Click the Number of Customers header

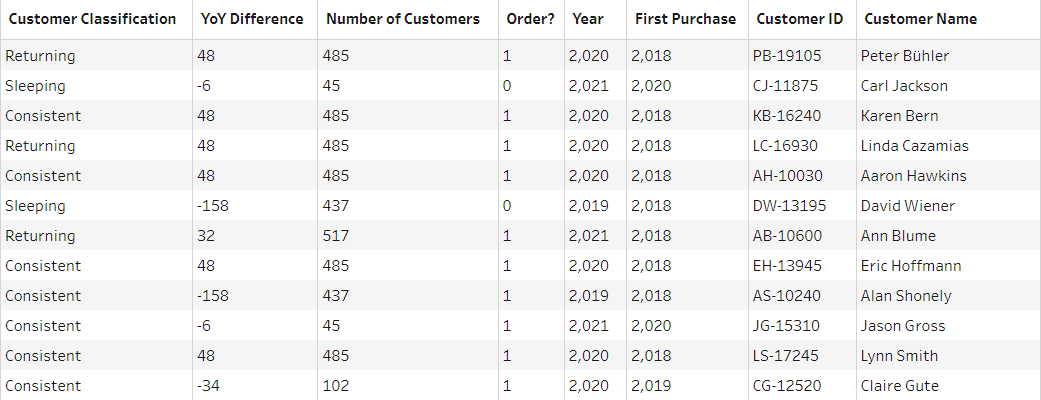(x=403, y=19)
